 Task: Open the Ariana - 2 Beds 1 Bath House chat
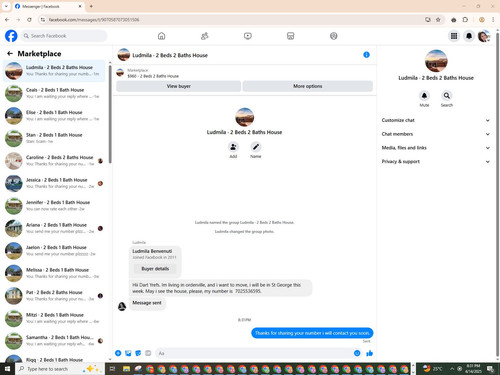coord(54,228)
